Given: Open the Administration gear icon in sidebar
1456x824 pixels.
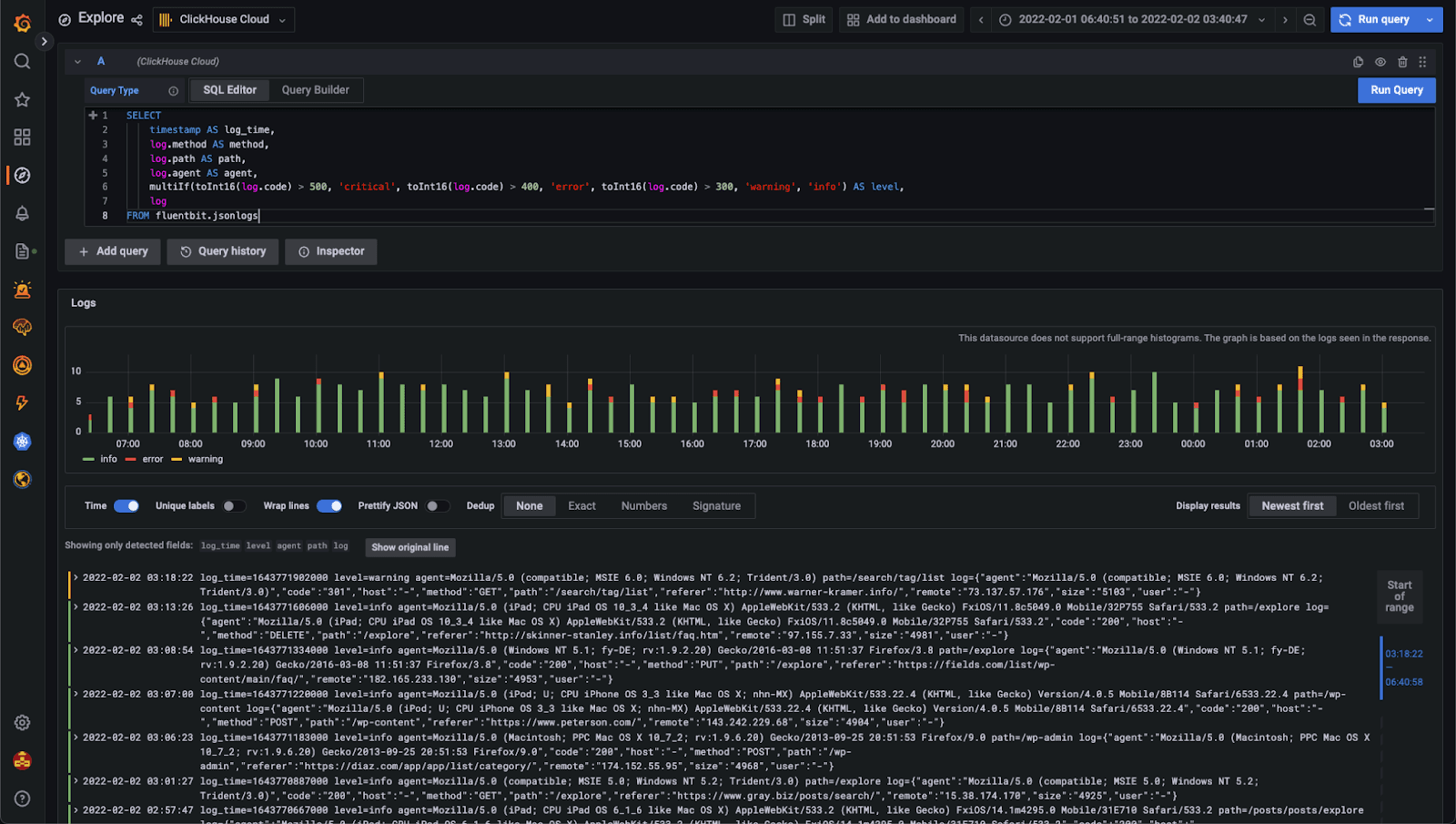Looking at the screenshot, I should (22, 722).
